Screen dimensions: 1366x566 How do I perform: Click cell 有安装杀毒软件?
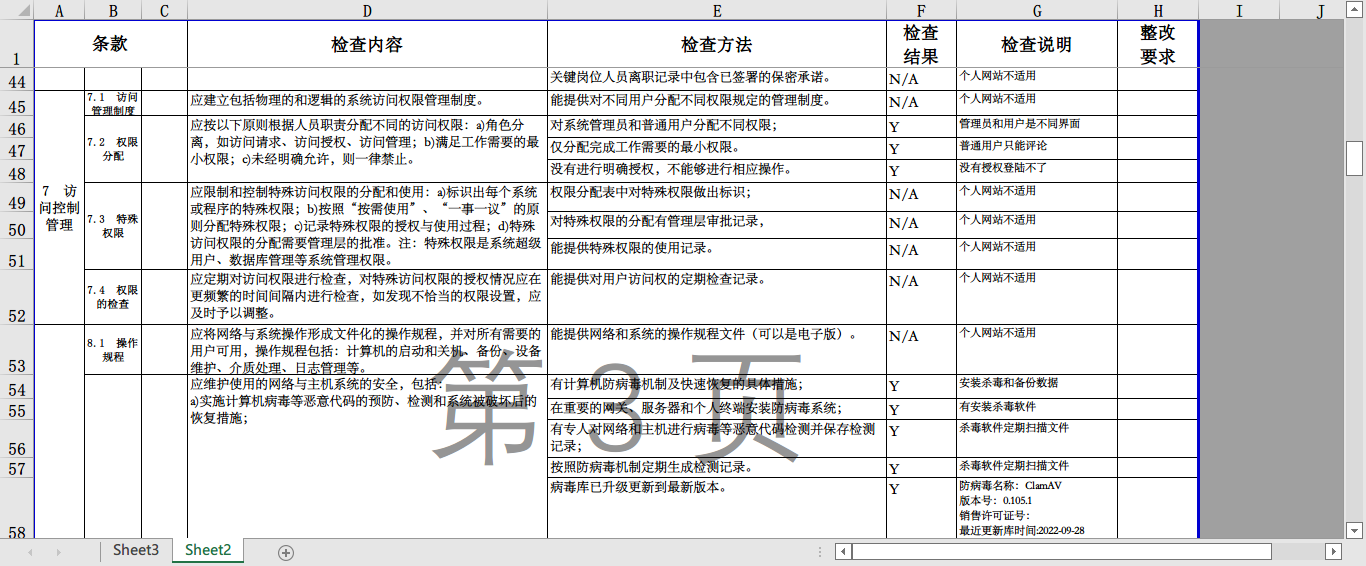click(1037, 409)
